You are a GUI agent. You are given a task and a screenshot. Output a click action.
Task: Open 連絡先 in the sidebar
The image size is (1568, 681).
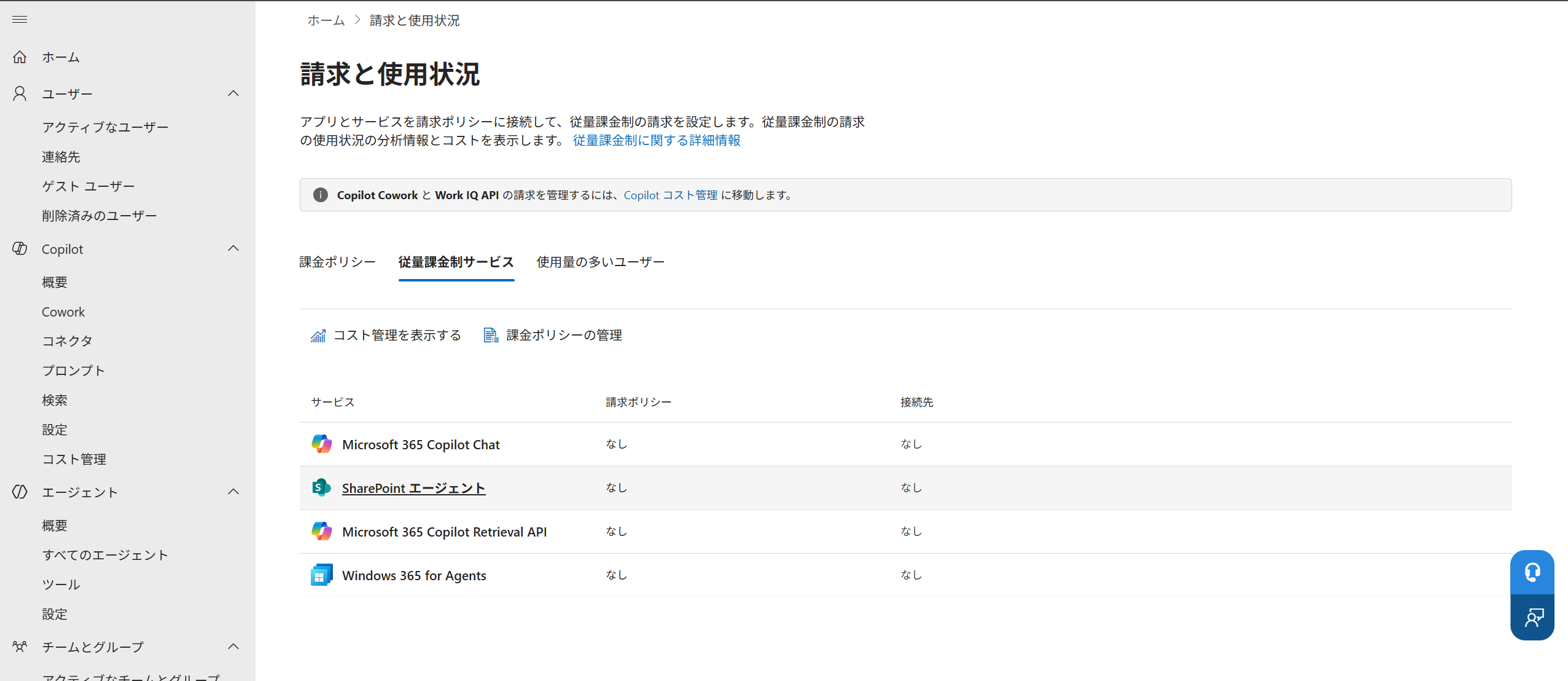point(61,157)
